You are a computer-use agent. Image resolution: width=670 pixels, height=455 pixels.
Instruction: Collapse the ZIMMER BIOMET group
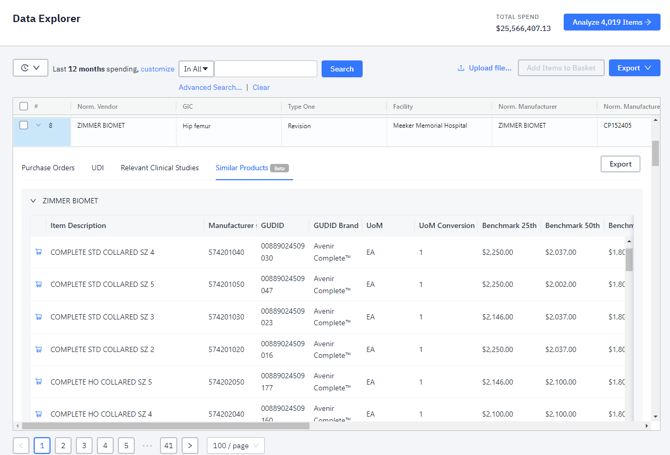33,201
